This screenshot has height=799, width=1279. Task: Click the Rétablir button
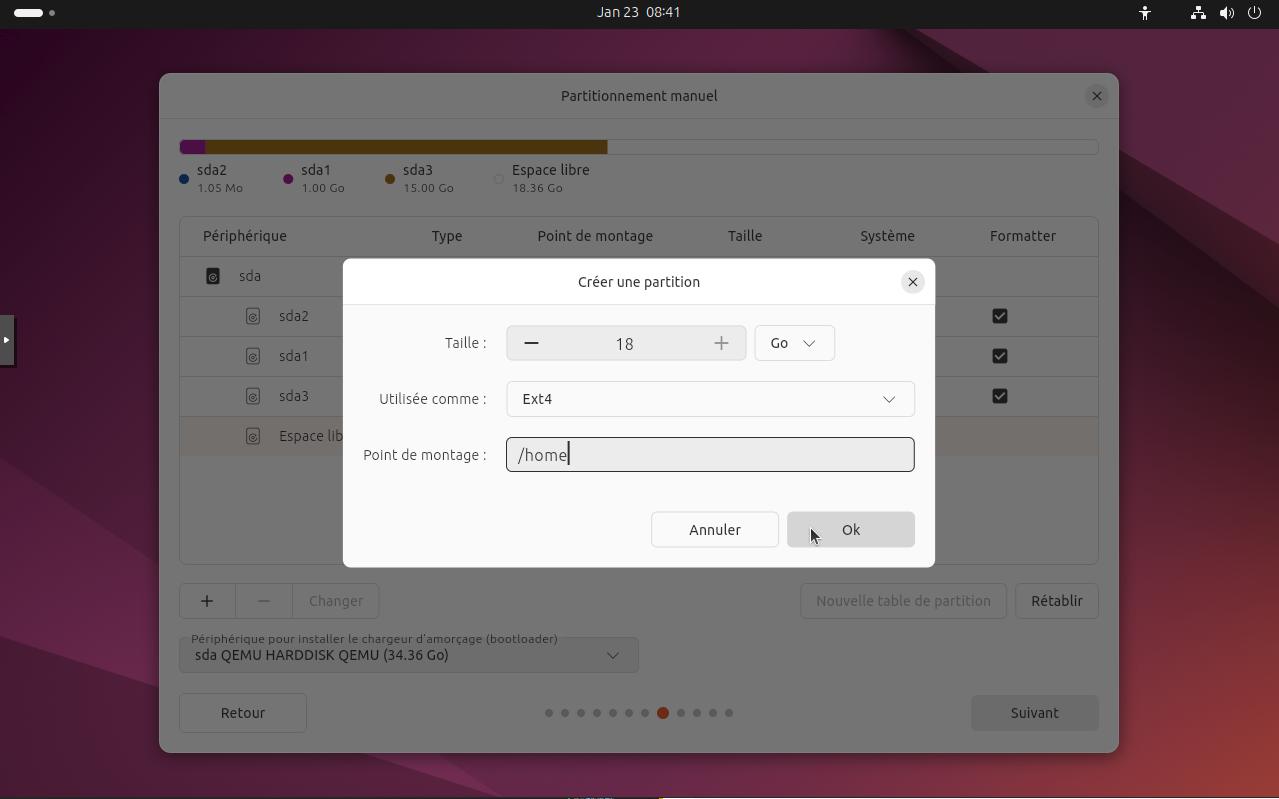(x=1057, y=601)
